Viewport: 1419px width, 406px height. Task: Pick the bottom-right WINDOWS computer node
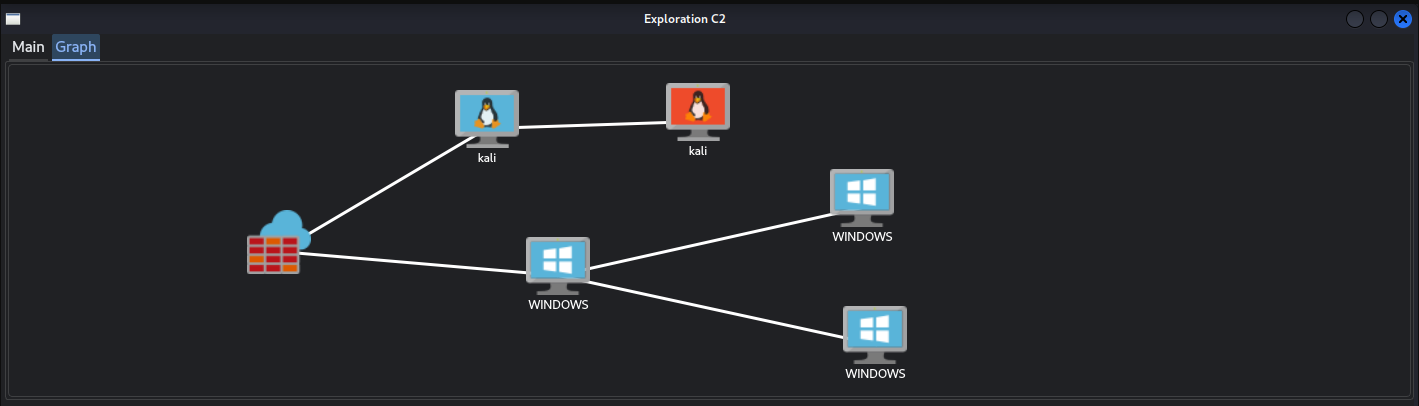coord(875,332)
